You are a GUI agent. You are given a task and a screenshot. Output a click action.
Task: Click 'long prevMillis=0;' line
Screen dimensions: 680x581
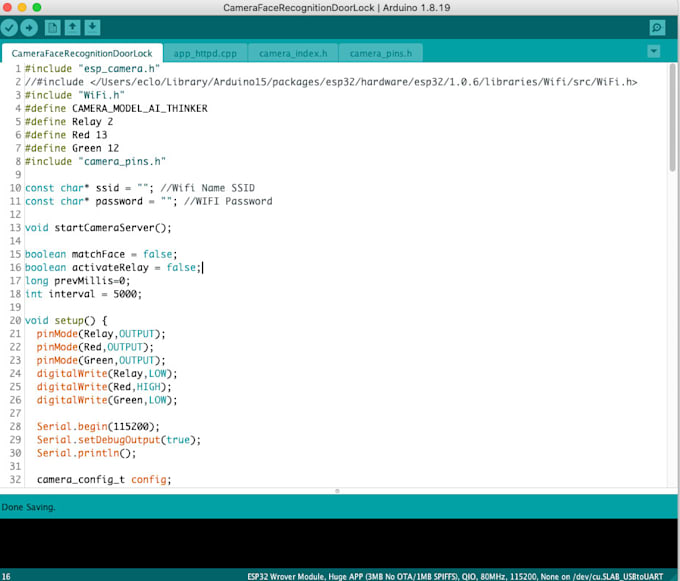tap(78, 281)
